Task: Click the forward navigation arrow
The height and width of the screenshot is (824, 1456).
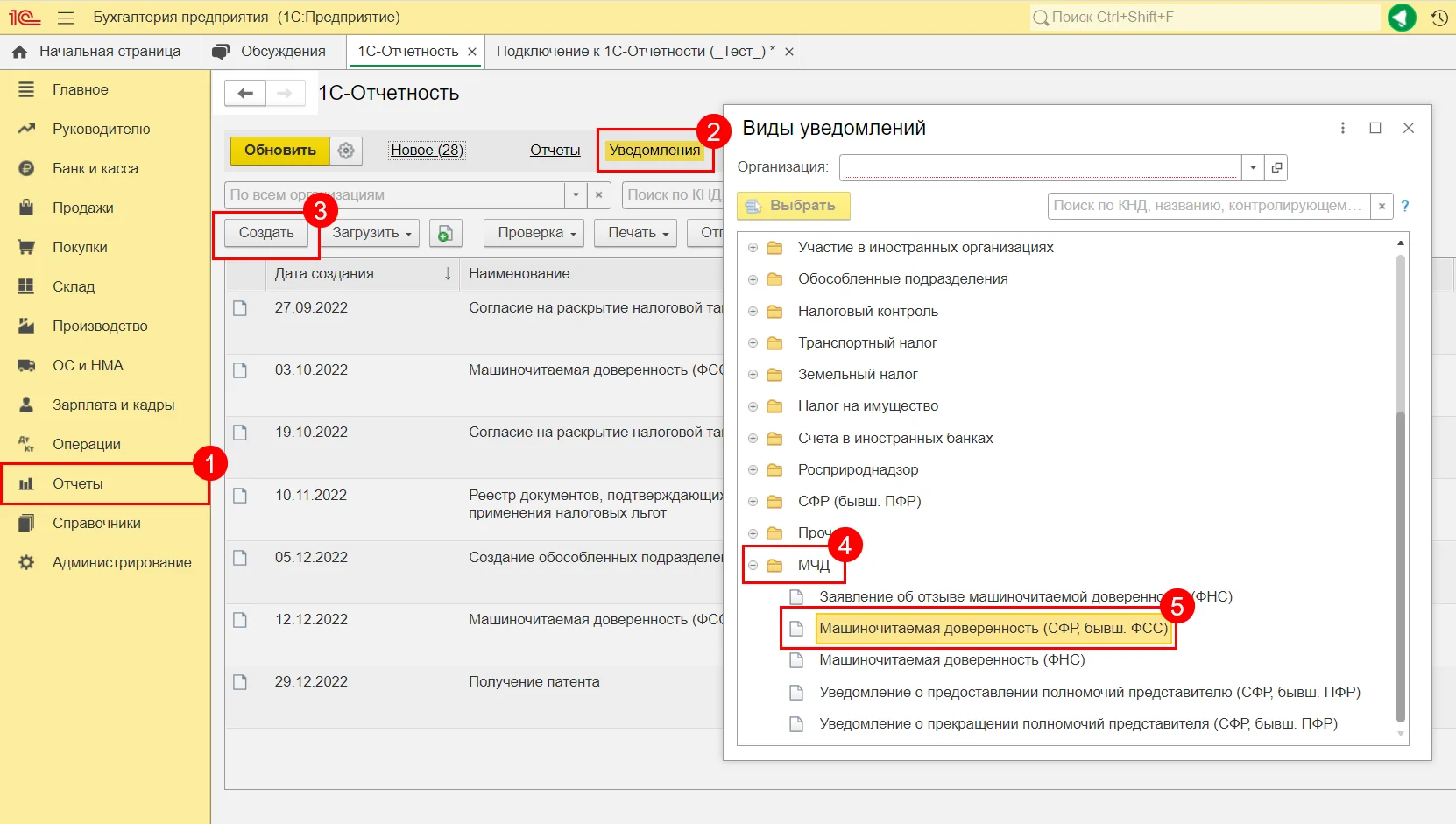Action: 285,93
